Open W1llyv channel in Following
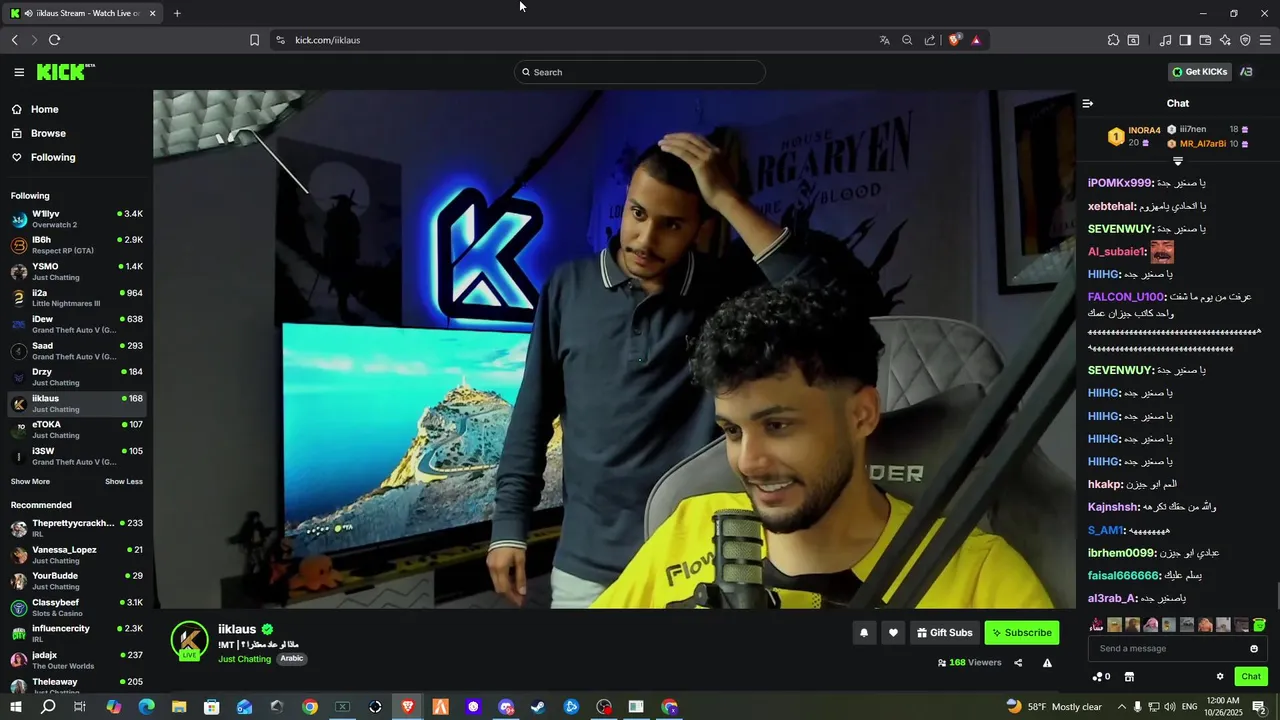Image resolution: width=1280 pixels, height=720 pixels. pos(77,219)
